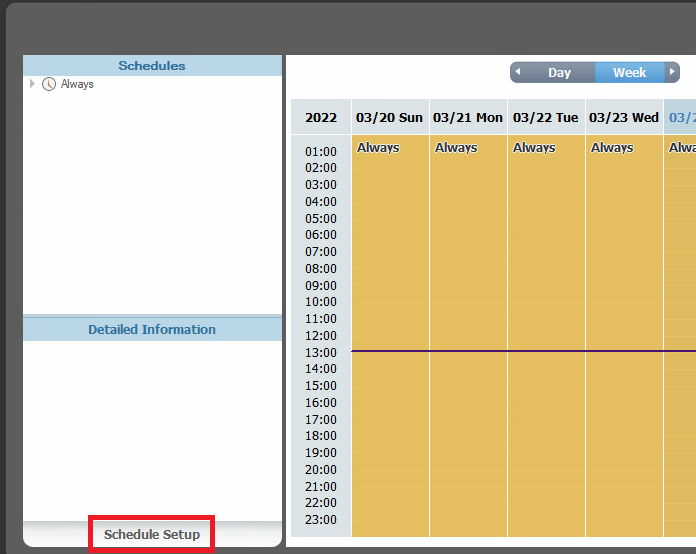Click the Schedules panel header
This screenshot has height=554, width=696.
point(152,66)
